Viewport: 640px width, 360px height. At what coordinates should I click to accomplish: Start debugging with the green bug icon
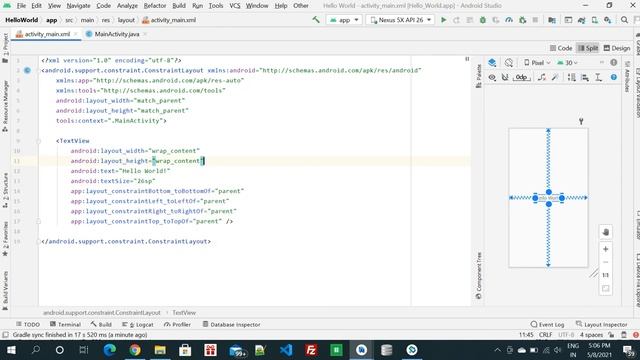click(x=482, y=20)
